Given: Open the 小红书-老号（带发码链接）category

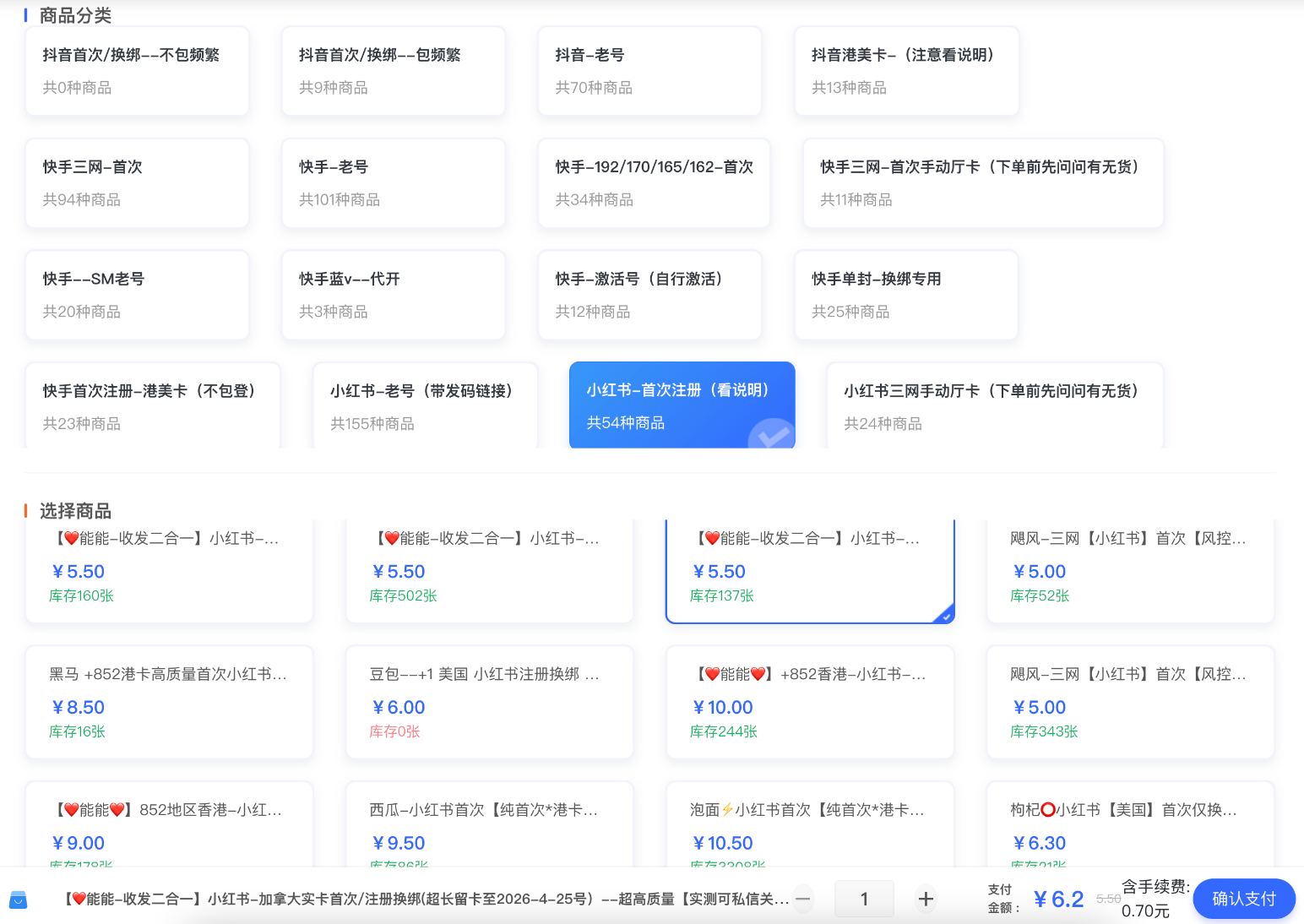Looking at the screenshot, I should pyautogui.click(x=425, y=405).
